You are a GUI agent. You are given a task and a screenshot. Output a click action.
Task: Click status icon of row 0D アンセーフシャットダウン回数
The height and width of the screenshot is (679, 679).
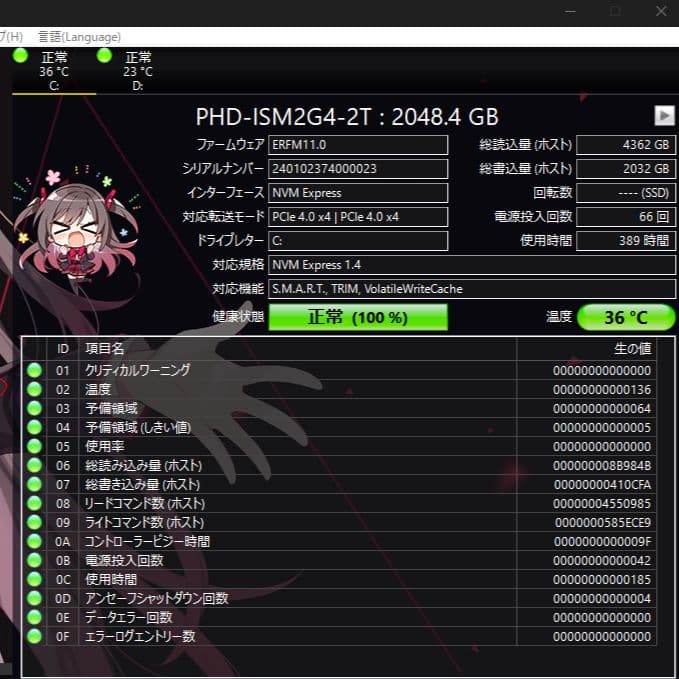point(34,598)
